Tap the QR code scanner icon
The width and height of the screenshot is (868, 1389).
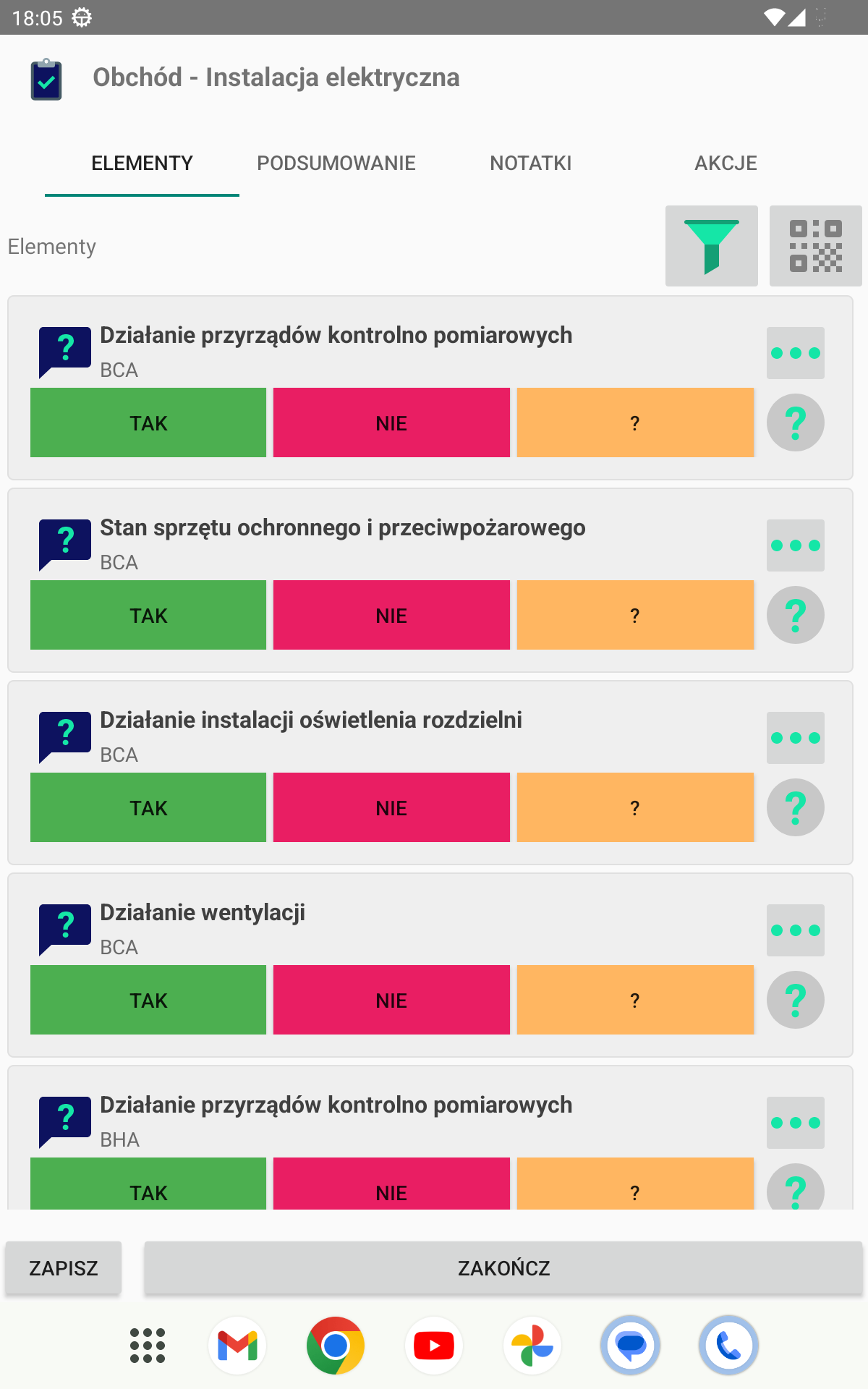[815, 246]
